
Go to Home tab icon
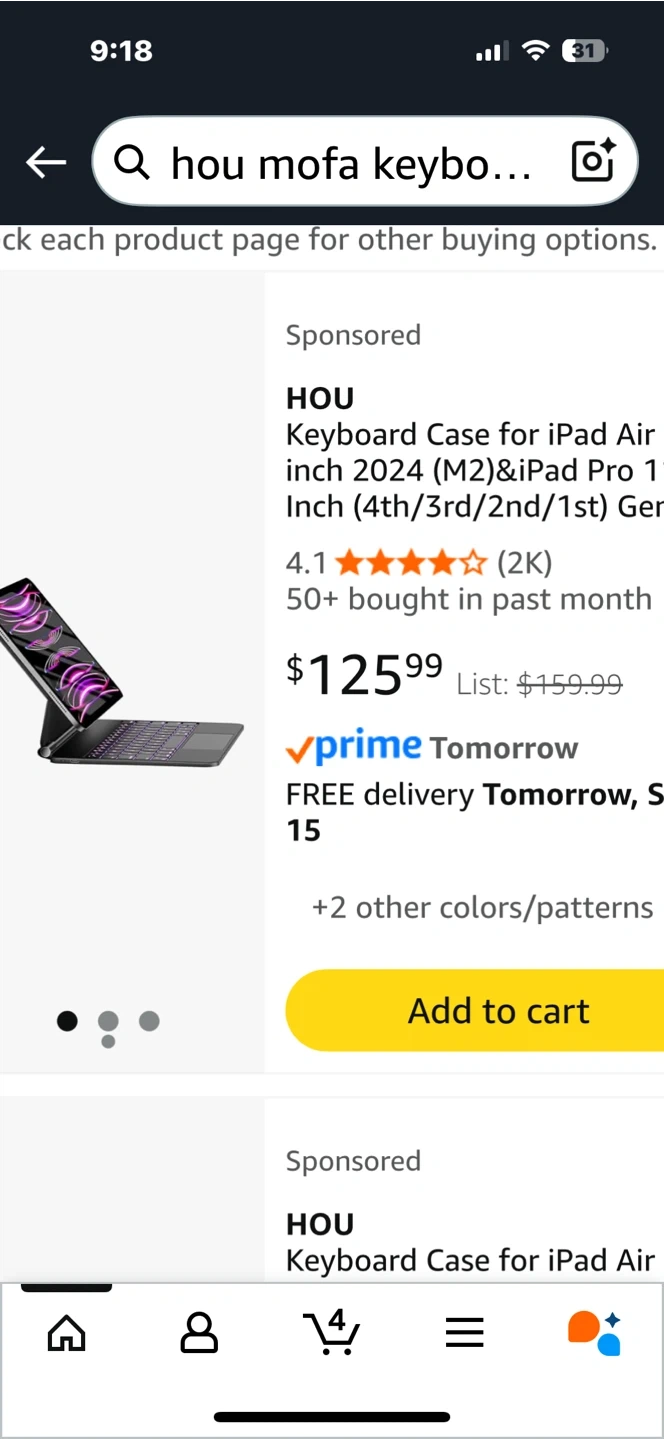[x=67, y=1332]
